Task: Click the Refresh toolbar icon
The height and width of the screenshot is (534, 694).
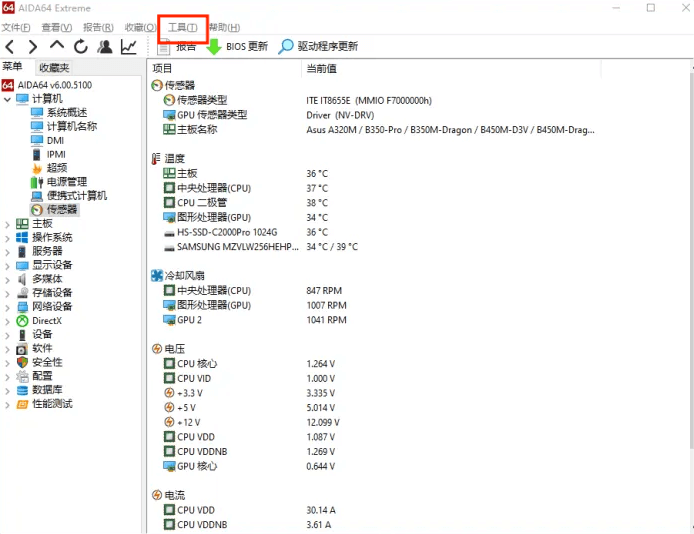Action: coord(81,46)
